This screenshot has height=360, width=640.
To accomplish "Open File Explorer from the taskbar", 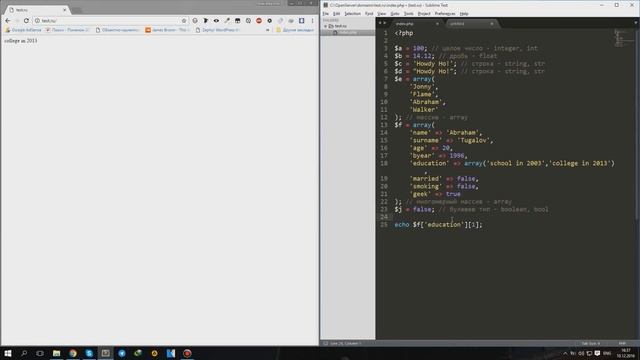I will 56,353.
